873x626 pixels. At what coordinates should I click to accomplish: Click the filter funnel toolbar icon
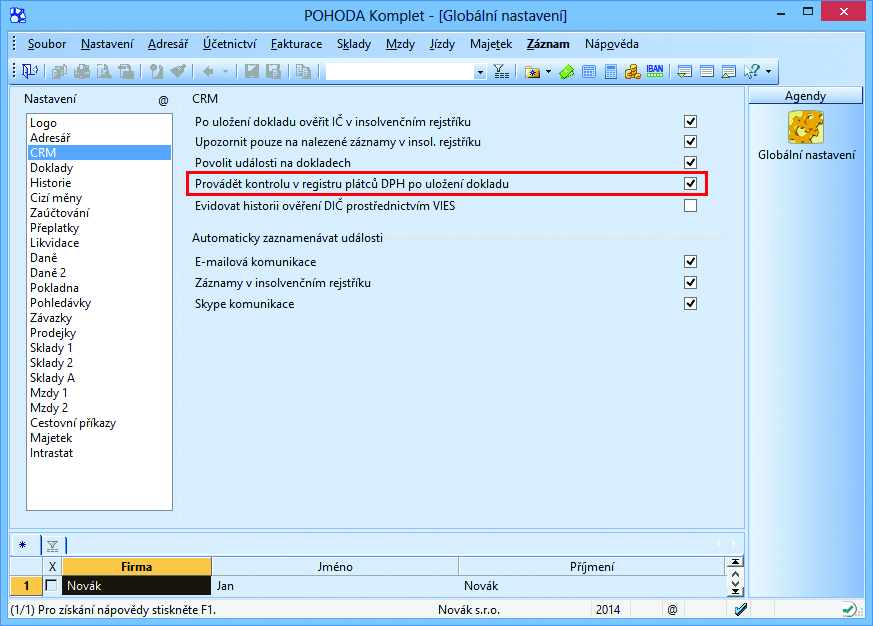click(501, 71)
